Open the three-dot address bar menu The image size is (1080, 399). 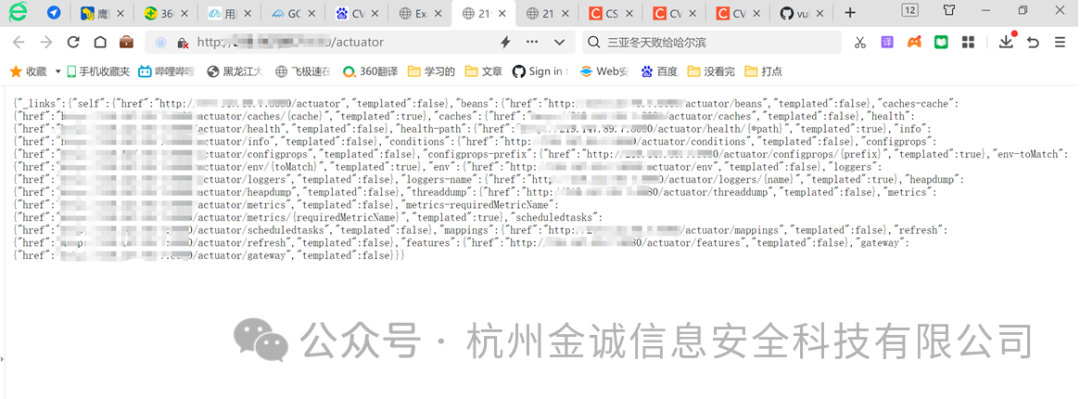532,42
